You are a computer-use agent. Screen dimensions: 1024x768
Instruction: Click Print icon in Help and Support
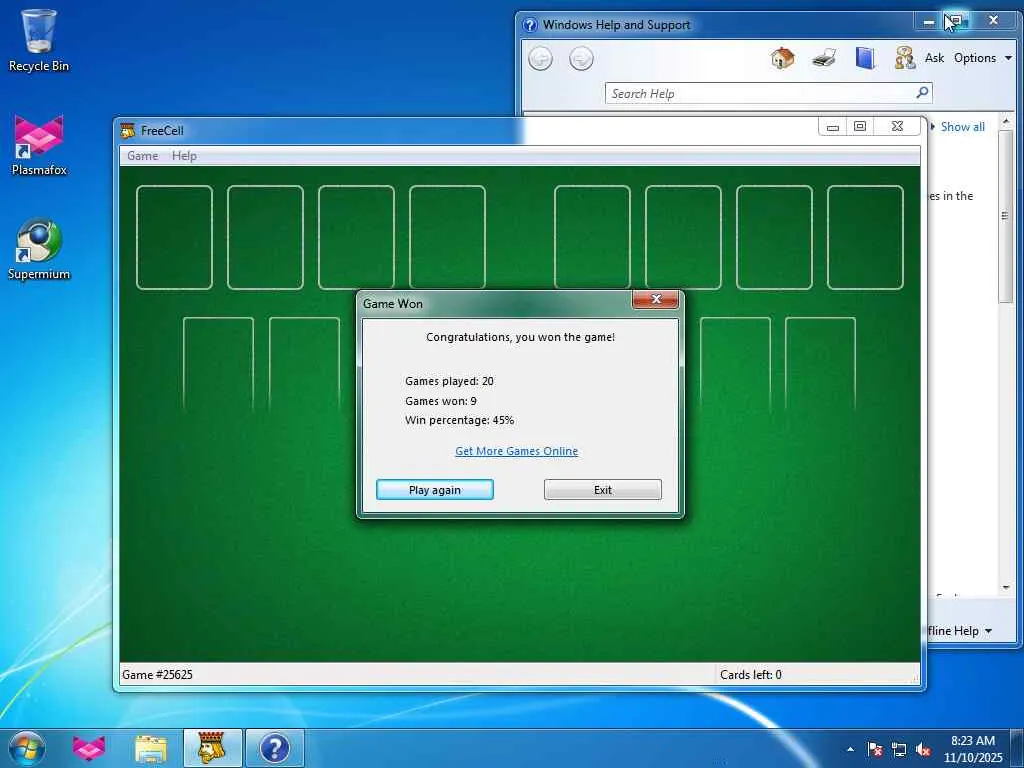[824, 58]
